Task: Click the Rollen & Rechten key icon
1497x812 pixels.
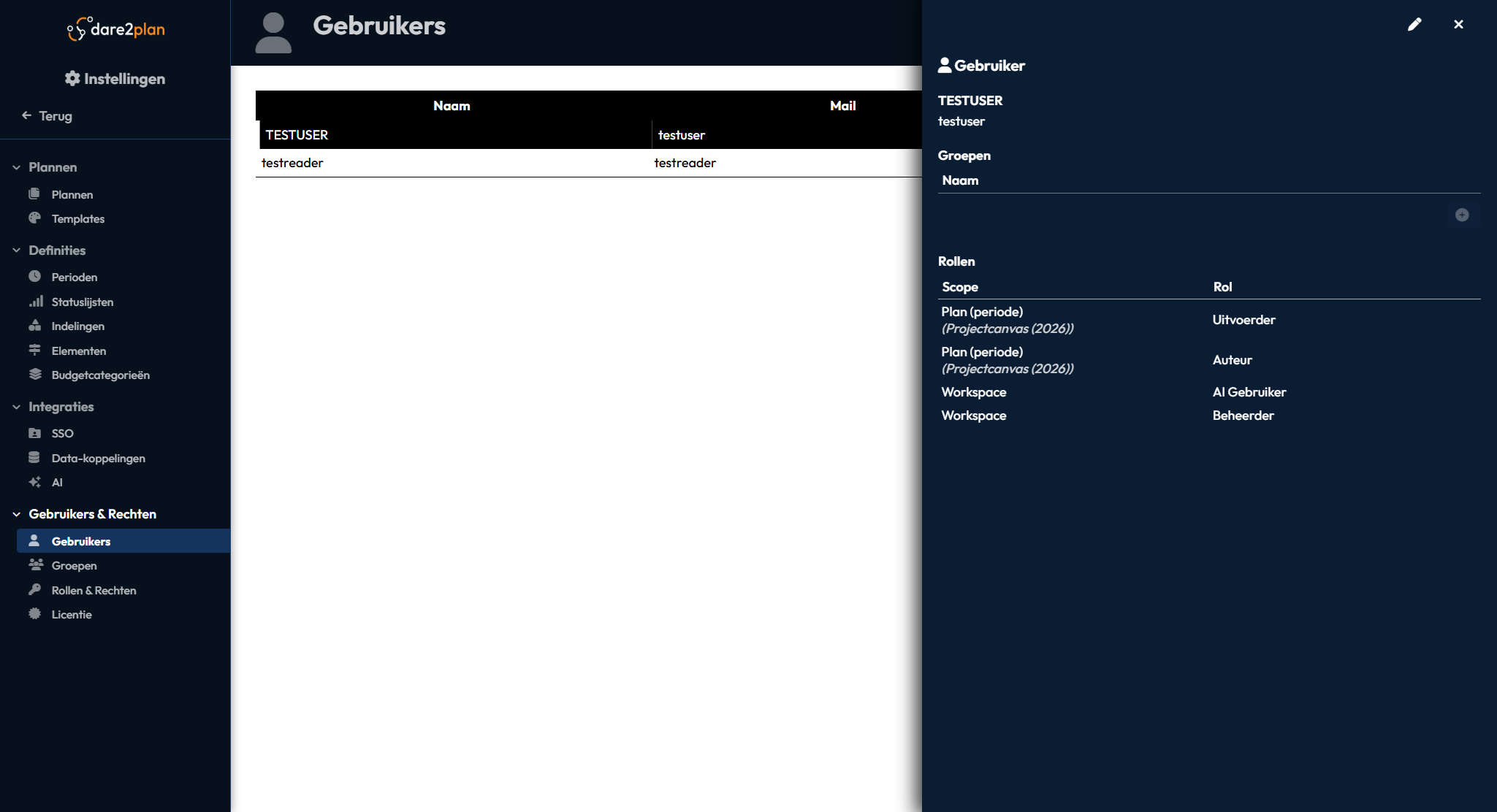Action: click(x=34, y=590)
